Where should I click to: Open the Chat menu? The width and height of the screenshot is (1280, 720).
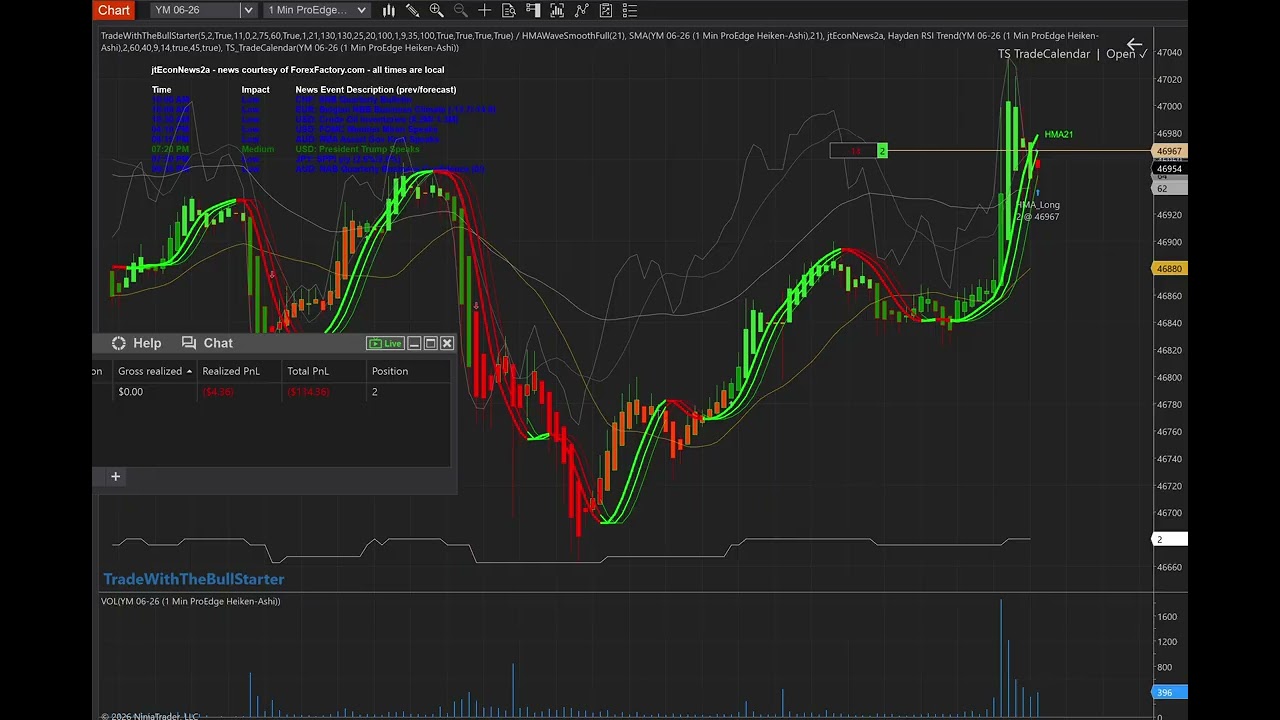click(218, 343)
